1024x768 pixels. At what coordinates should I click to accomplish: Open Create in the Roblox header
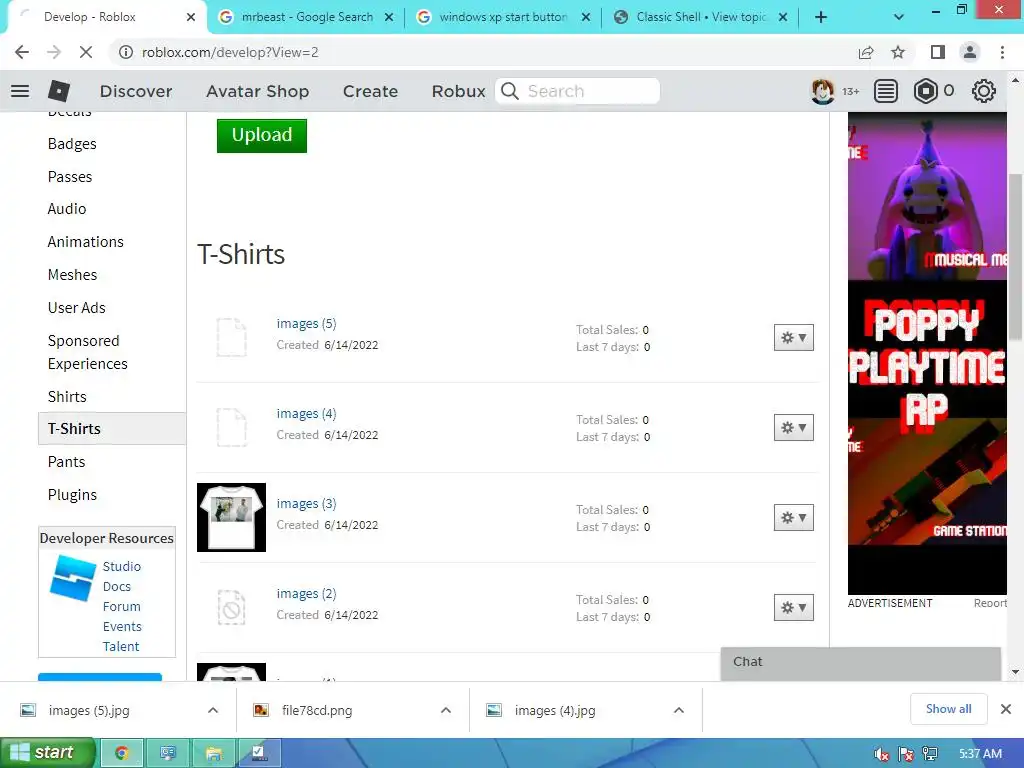370,91
